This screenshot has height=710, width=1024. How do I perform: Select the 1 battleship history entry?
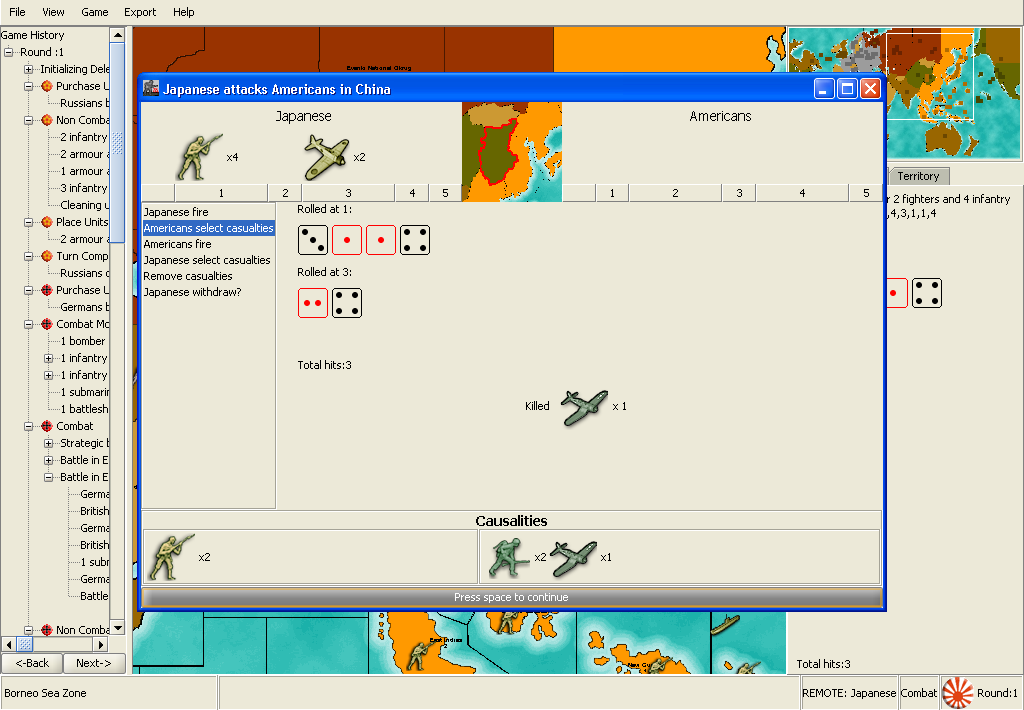(84, 409)
